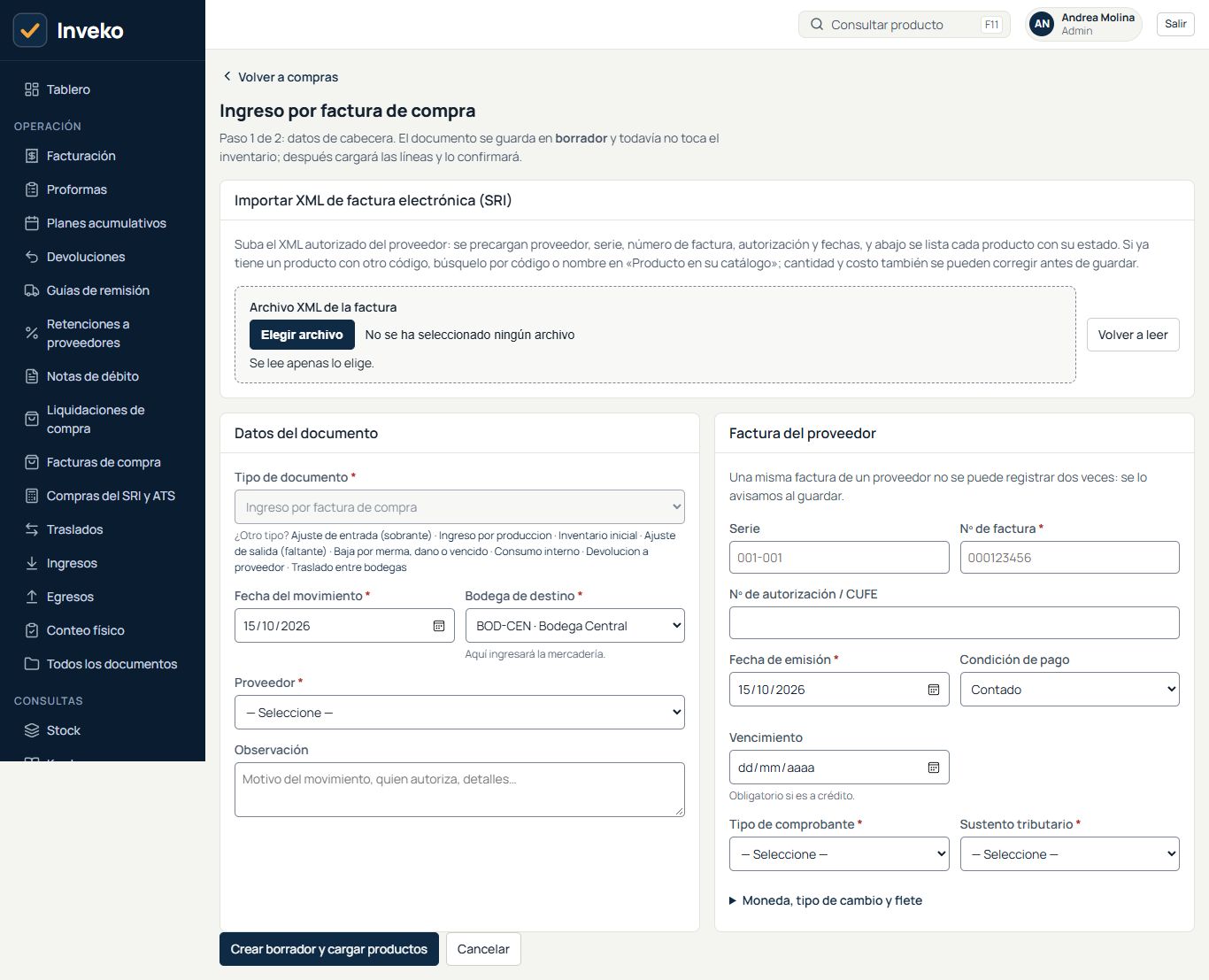Click the Stock layers icon

tap(32, 730)
